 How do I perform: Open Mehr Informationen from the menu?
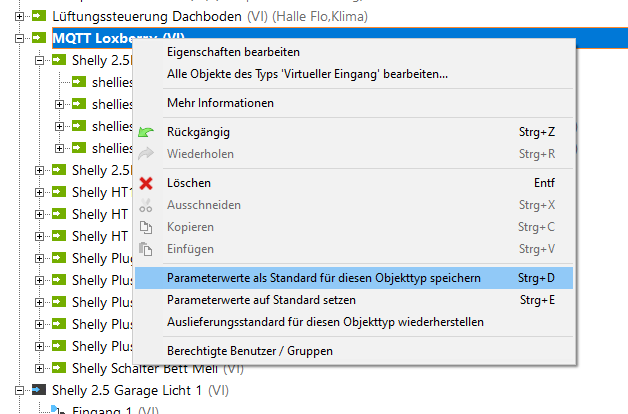tap(220, 103)
